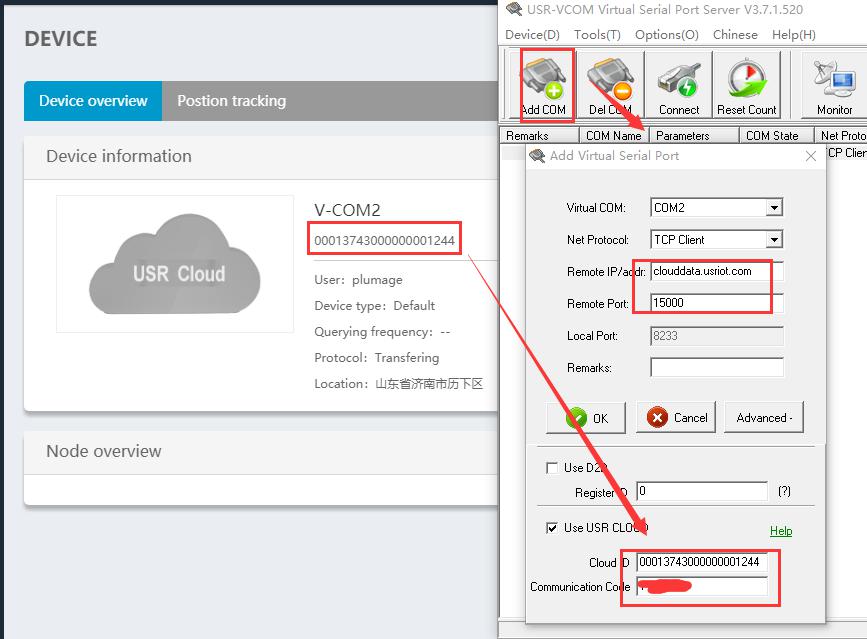Open the Monitor tool icon
The width and height of the screenshot is (867, 639).
834,85
